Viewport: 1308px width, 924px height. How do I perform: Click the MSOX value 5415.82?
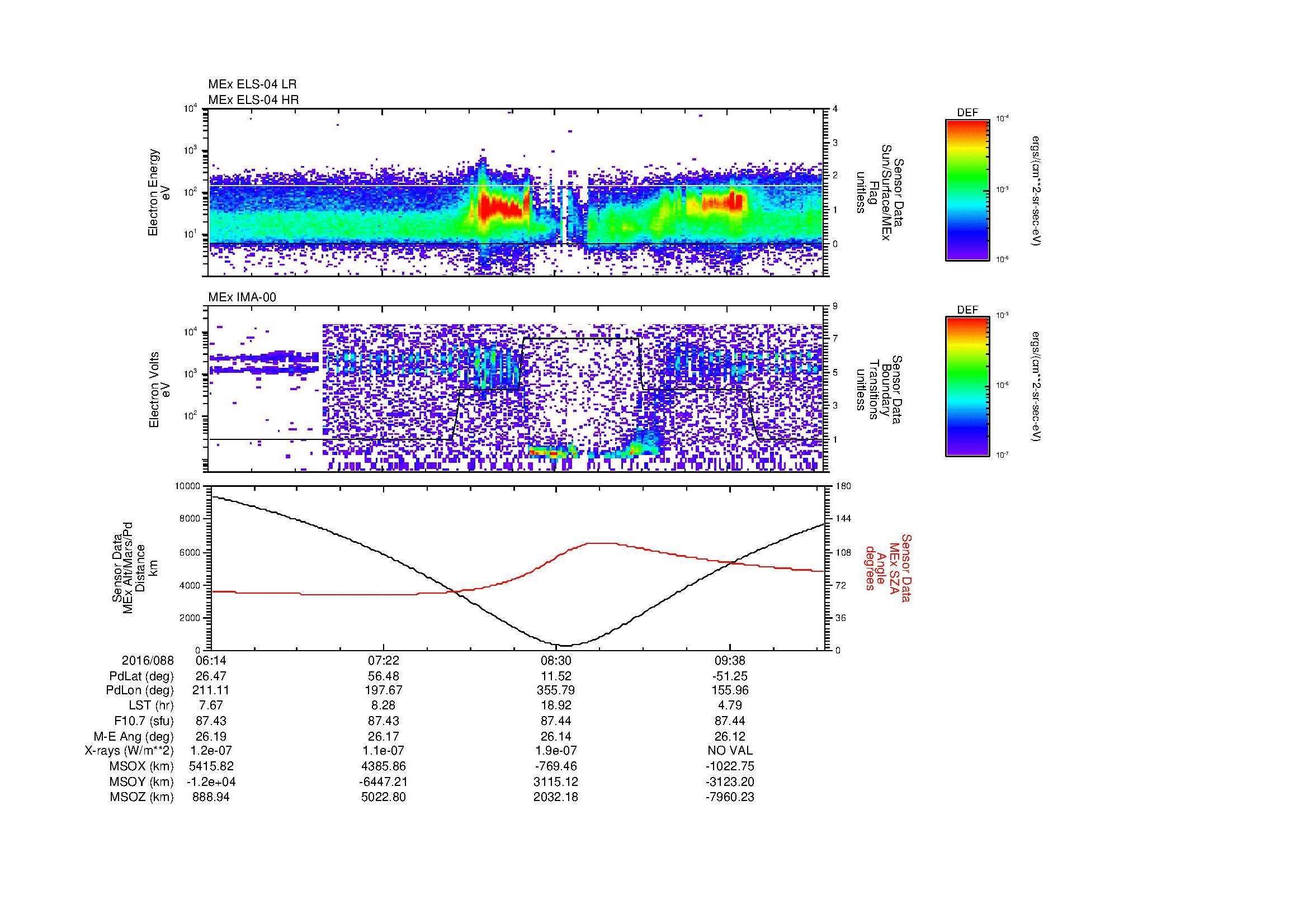click(211, 767)
